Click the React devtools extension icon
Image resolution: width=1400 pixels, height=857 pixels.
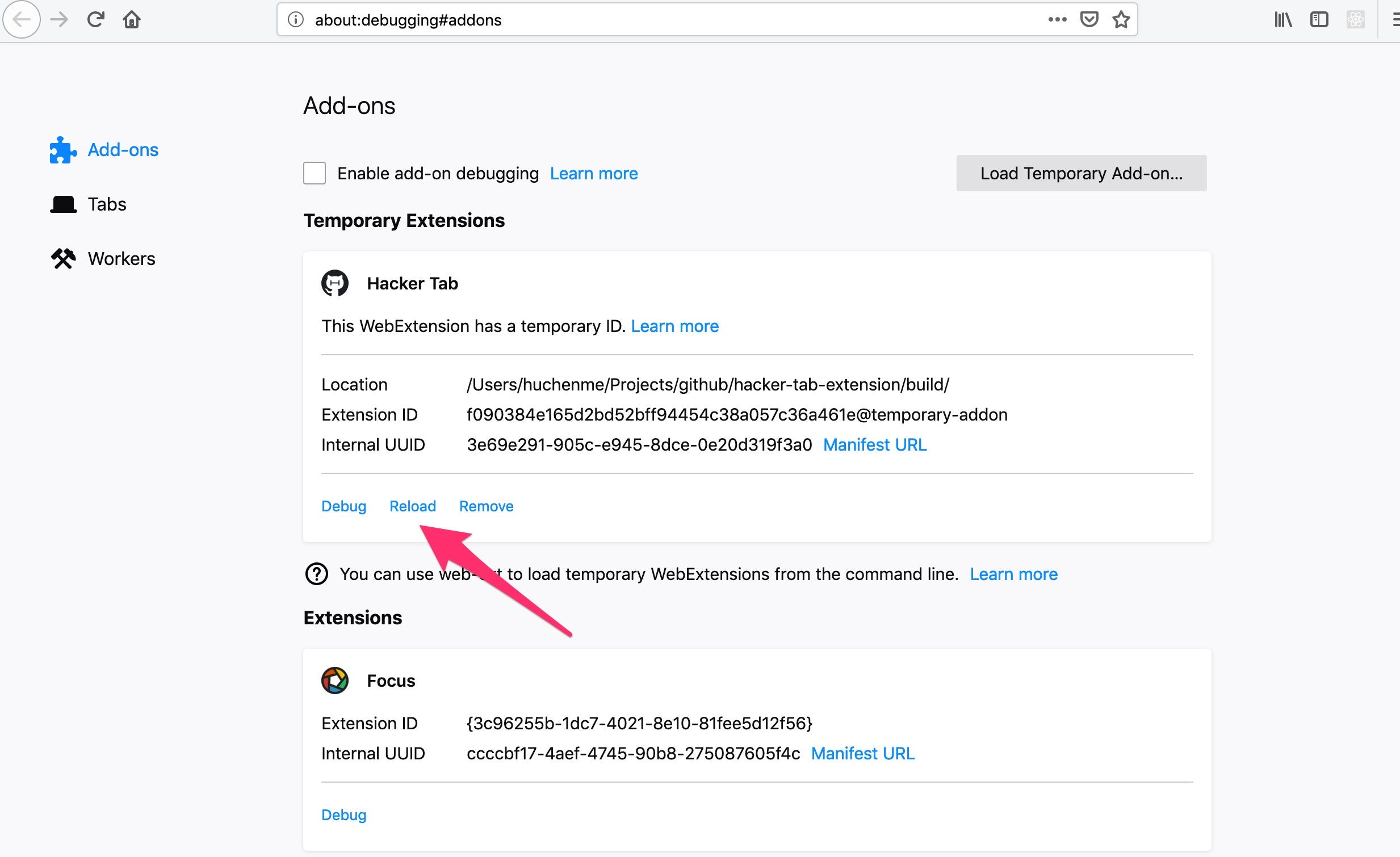tap(1355, 19)
